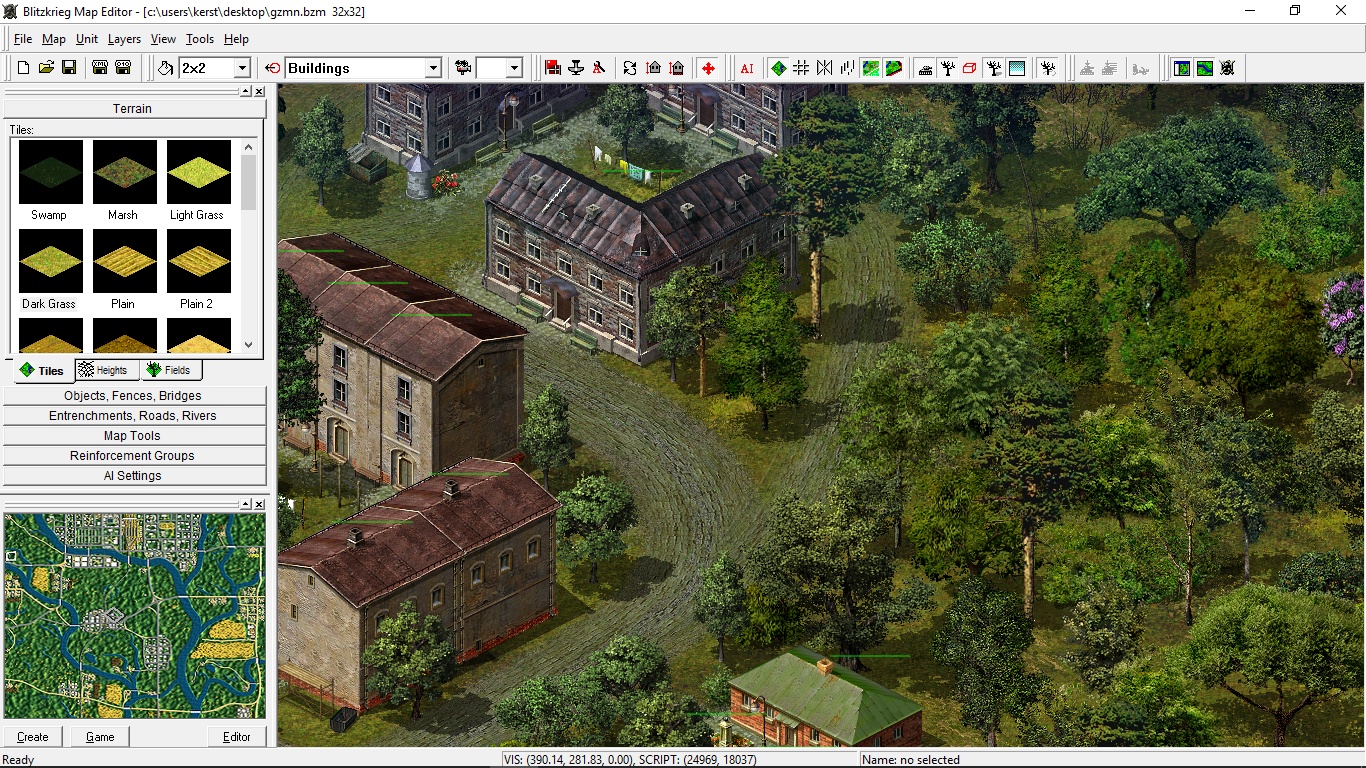The image size is (1366, 768).
Task: Click the Game button
Action: point(100,737)
